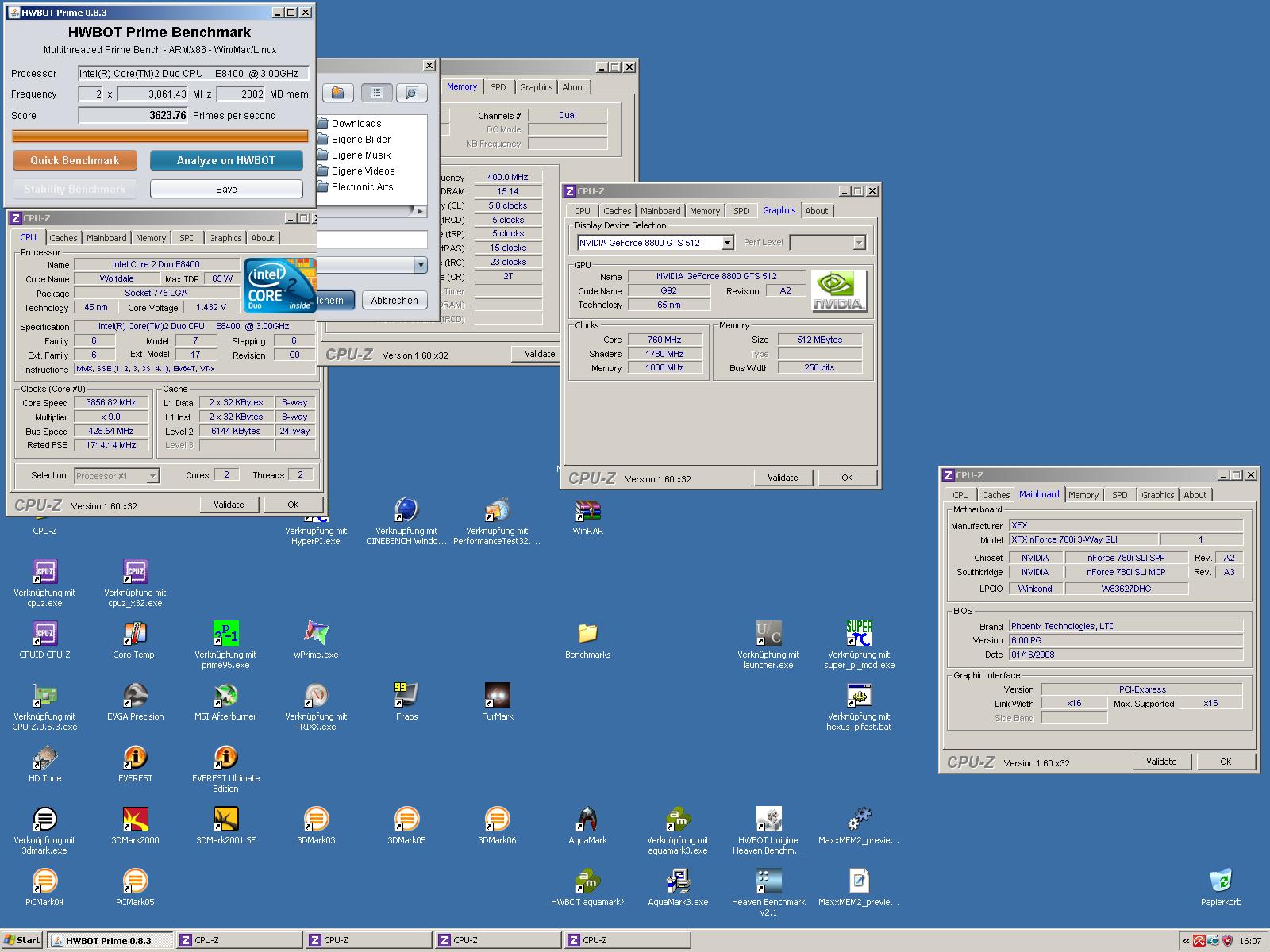
Task: Open the Perf Level dropdown
Action: point(827,243)
